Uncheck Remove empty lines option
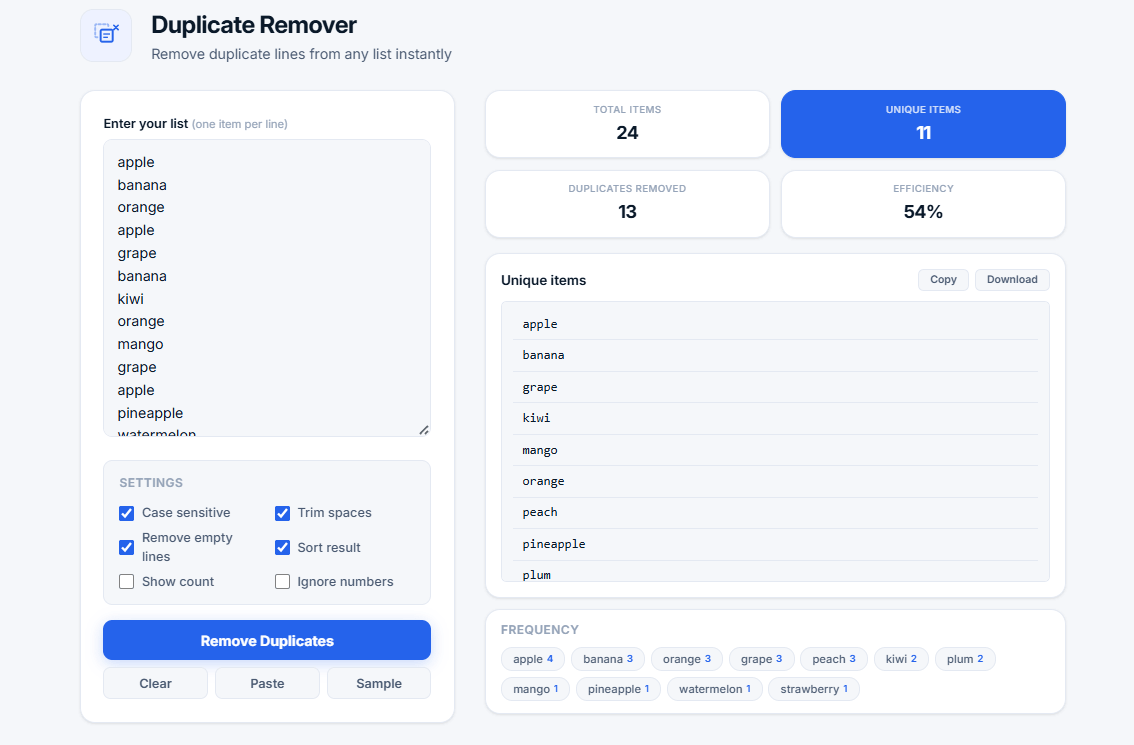 (x=127, y=547)
